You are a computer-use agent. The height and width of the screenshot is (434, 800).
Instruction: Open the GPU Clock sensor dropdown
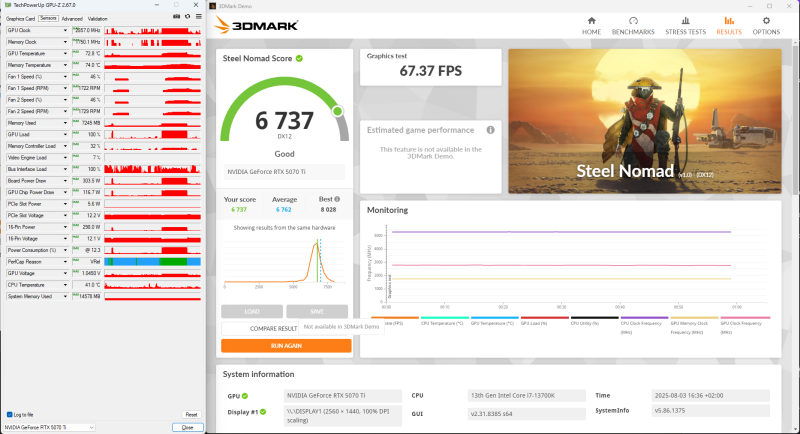point(65,31)
